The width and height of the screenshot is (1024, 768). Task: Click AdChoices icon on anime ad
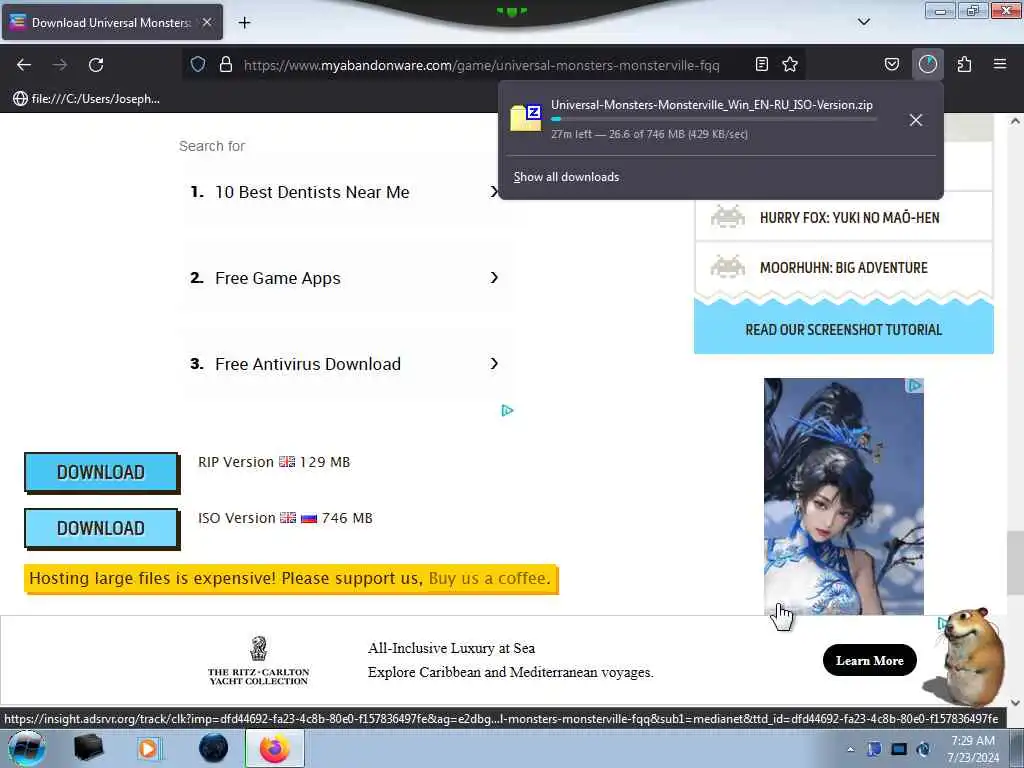pos(915,385)
